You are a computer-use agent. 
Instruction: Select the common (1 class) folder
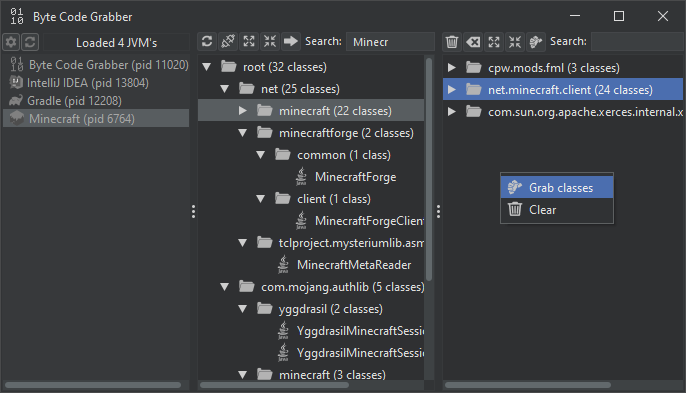tap(344, 155)
